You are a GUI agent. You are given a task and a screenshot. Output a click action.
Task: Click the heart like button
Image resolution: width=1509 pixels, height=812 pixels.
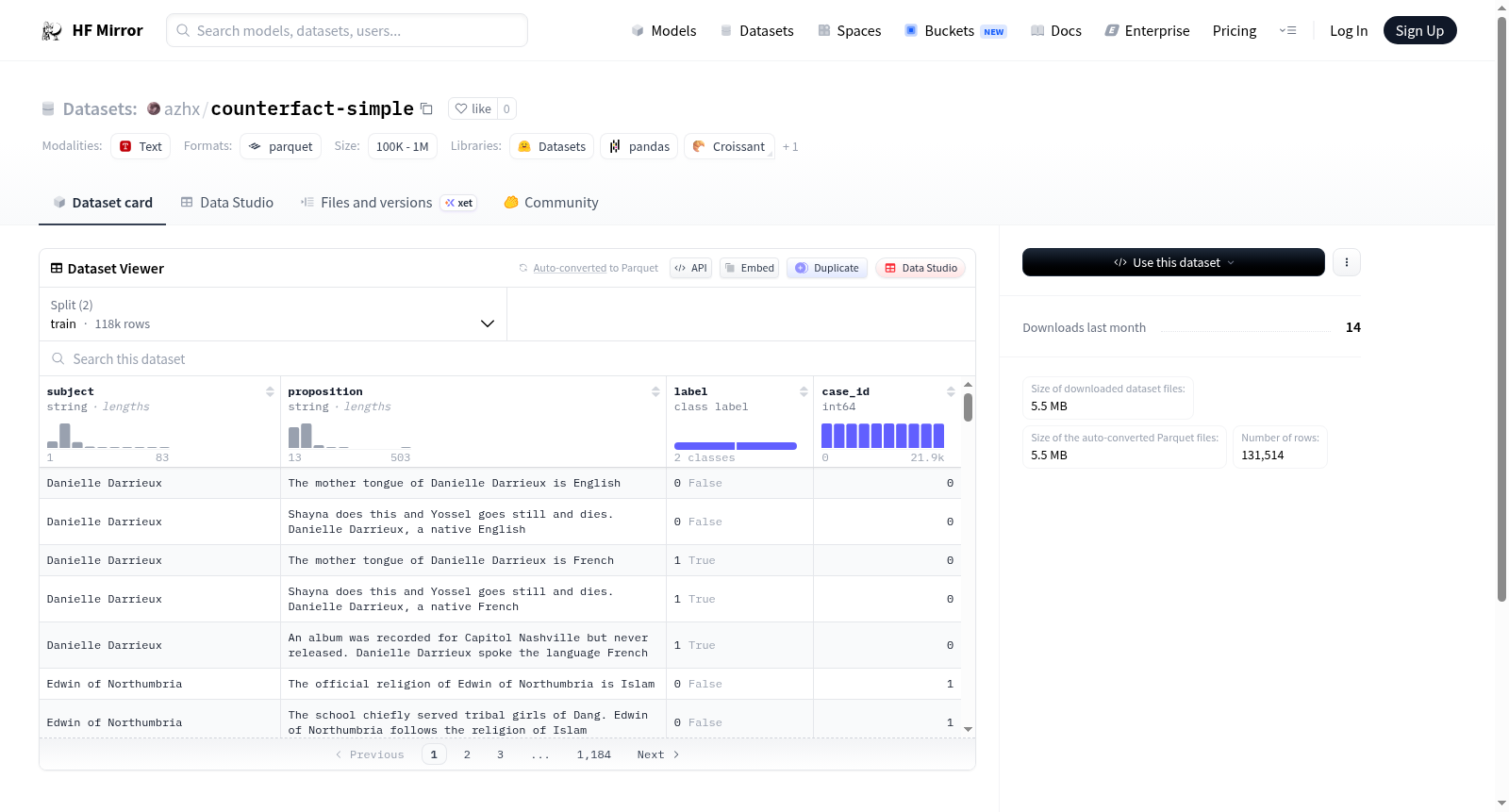click(473, 108)
